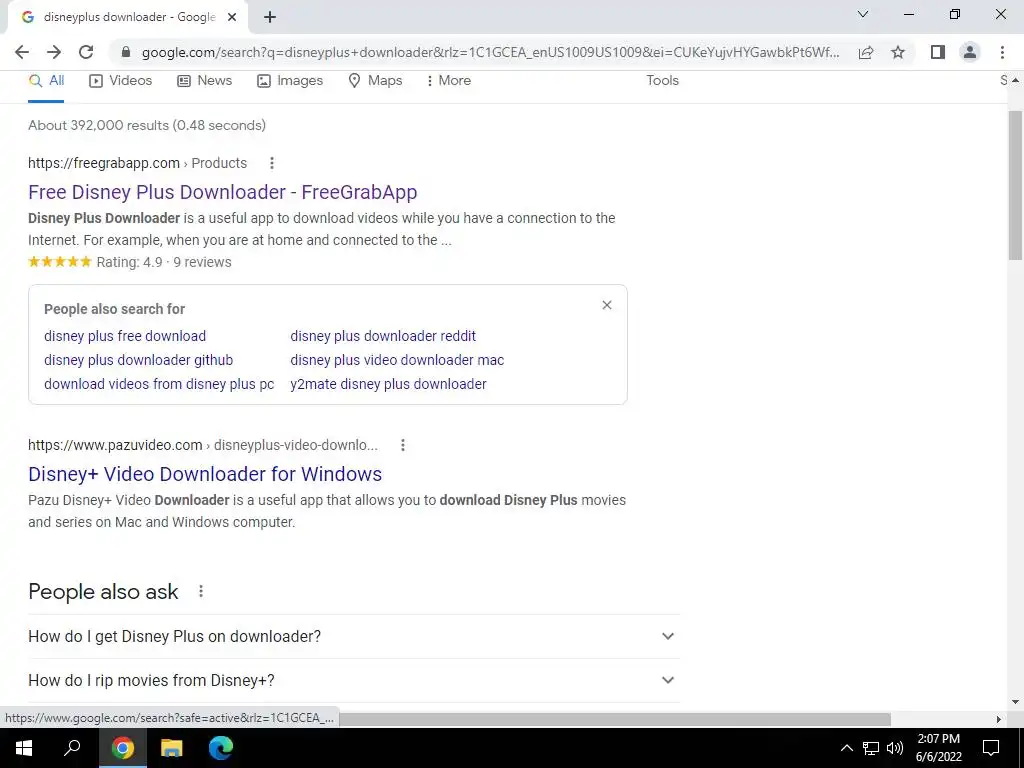Open volume control tray icon
The height and width of the screenshot is (768, 1024).
(895, 748)
